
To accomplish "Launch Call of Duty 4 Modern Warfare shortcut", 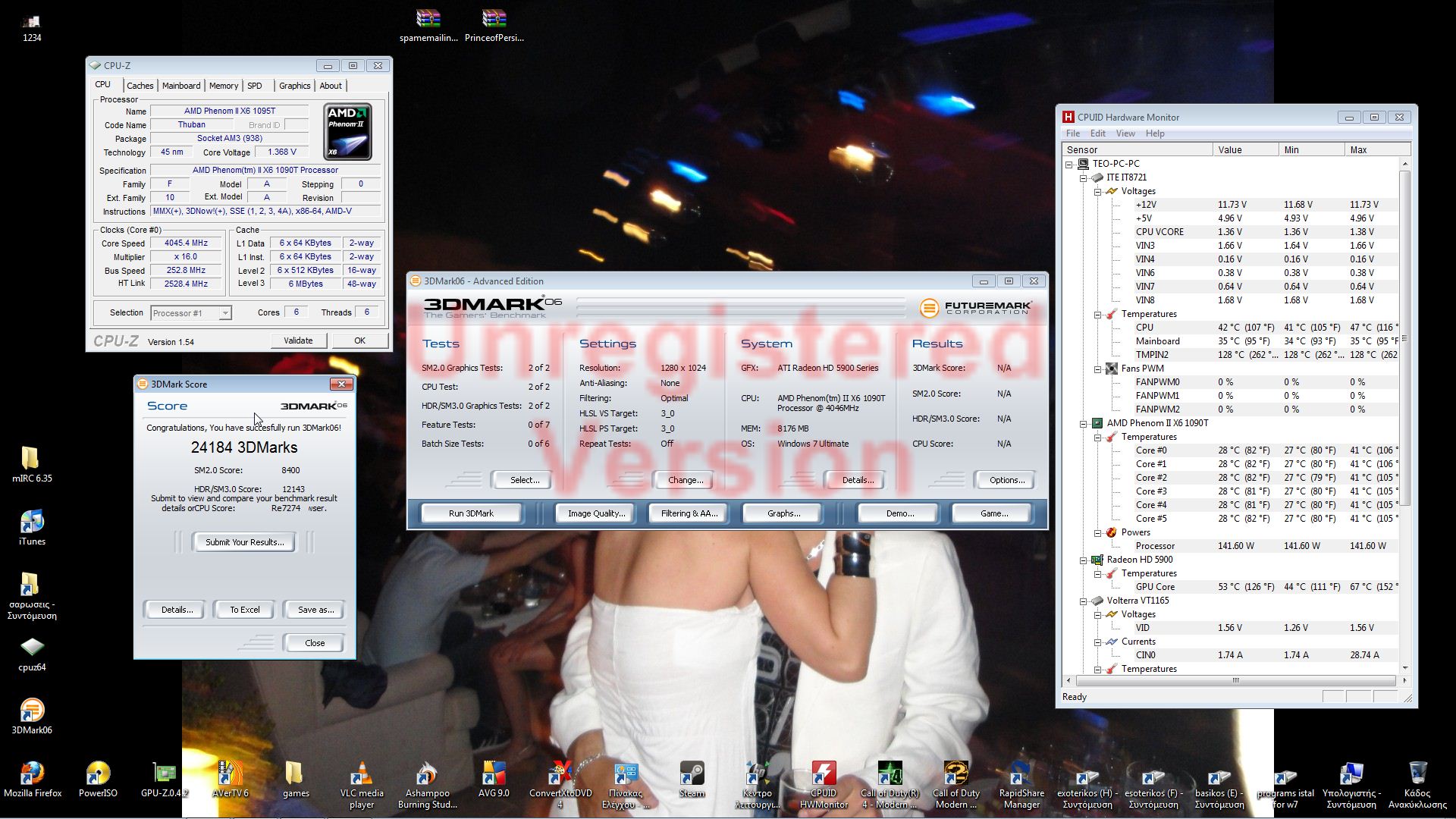I will pos(890,785).
